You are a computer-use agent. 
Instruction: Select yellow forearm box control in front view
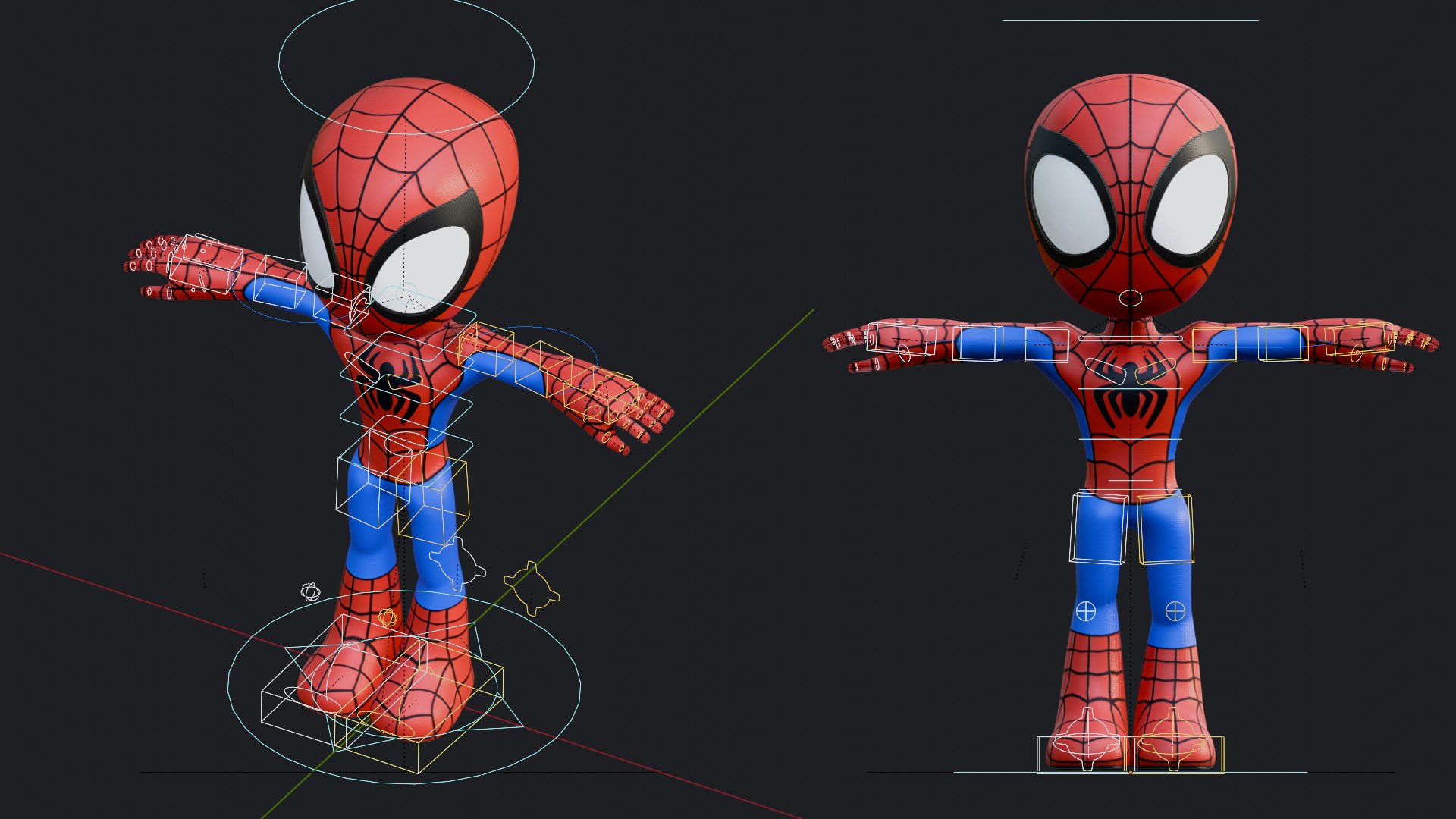pyautogui.click(x=1282, y=344)
